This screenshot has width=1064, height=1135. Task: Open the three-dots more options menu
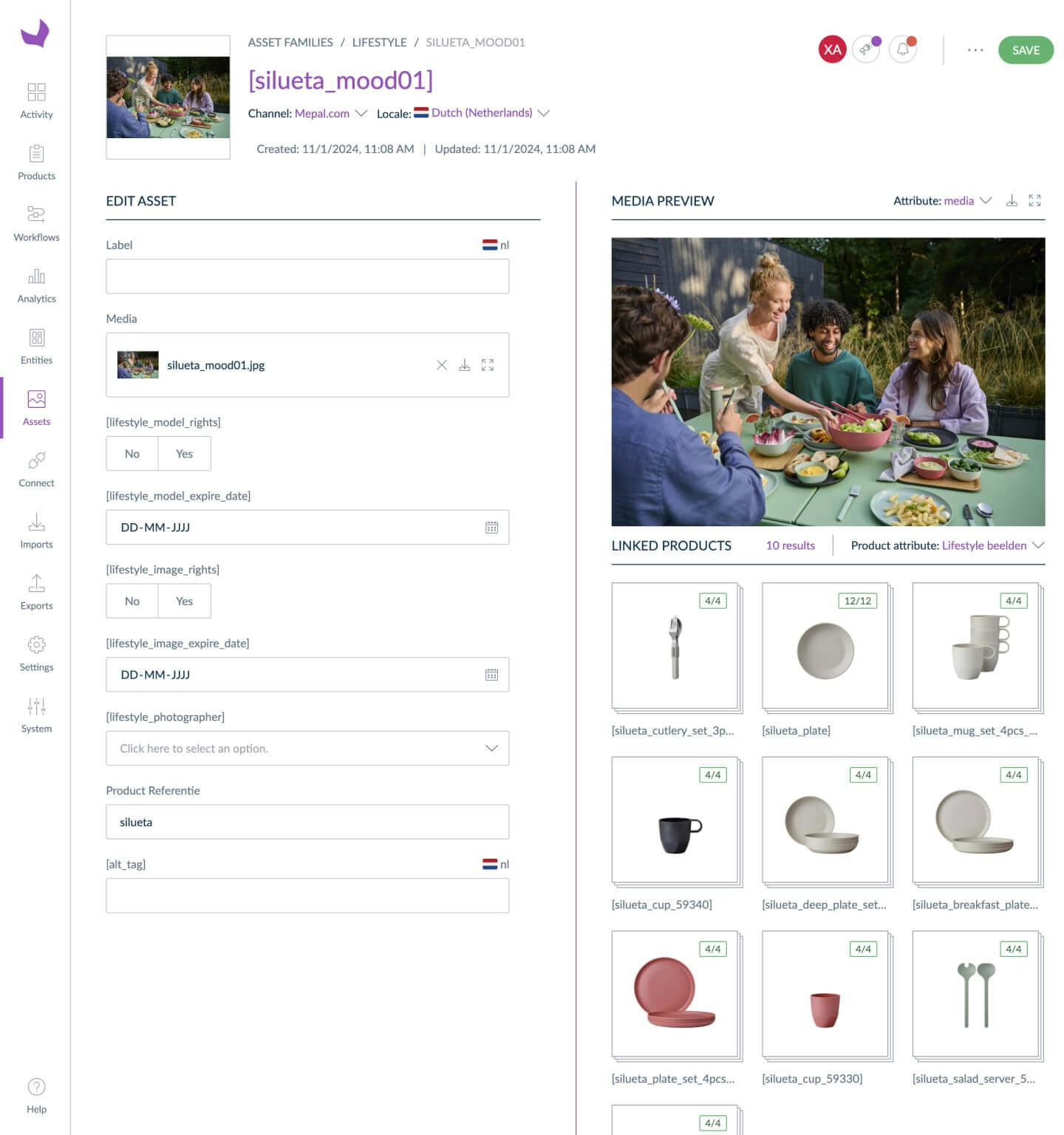[975, 50]
